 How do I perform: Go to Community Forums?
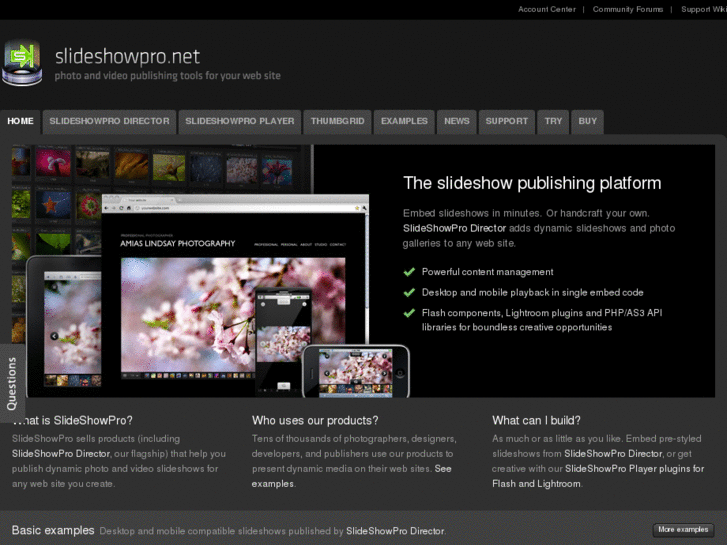[628, 9]
